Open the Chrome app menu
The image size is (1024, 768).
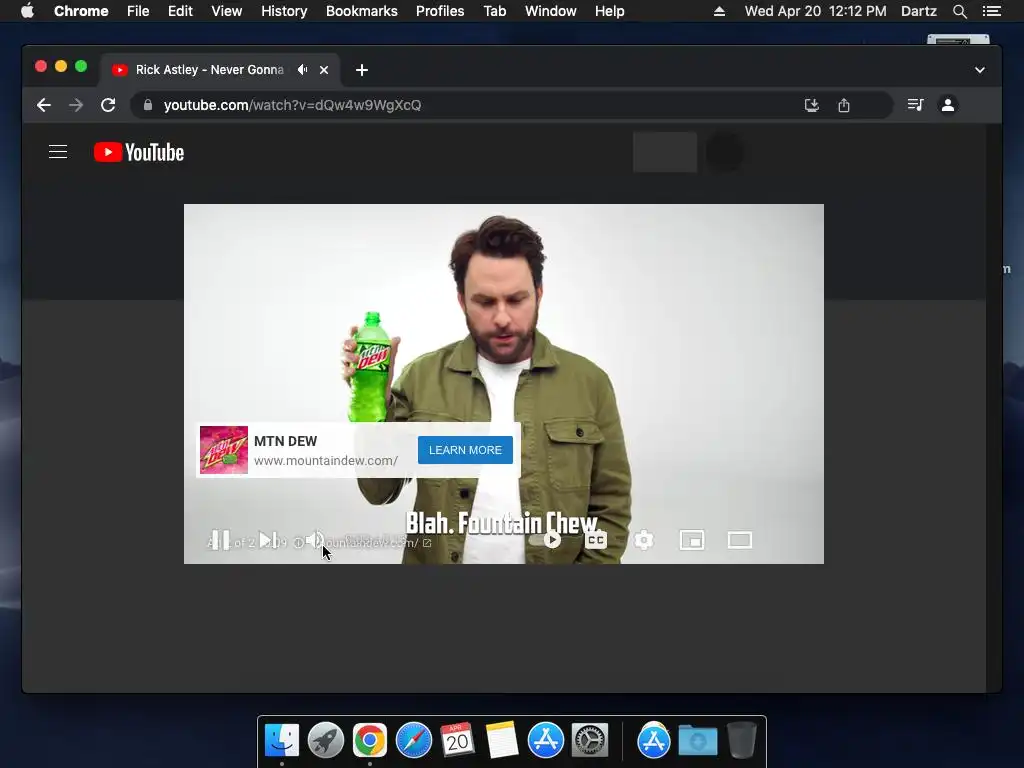click(81, 11)
